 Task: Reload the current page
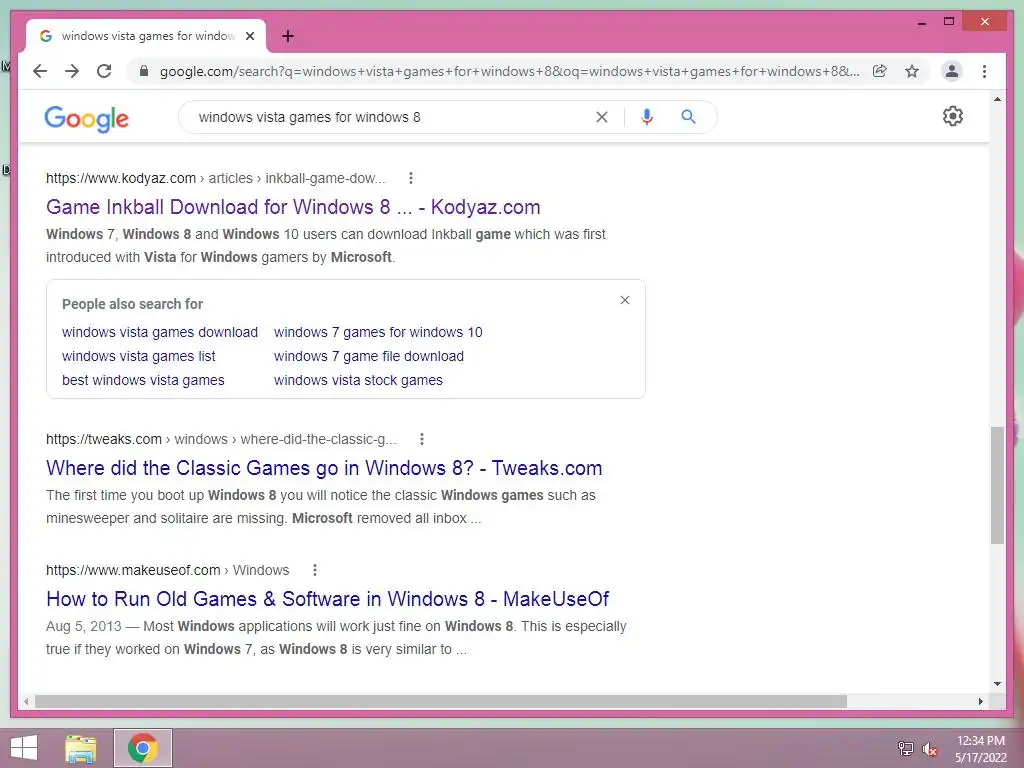click(x=104, y=71)
